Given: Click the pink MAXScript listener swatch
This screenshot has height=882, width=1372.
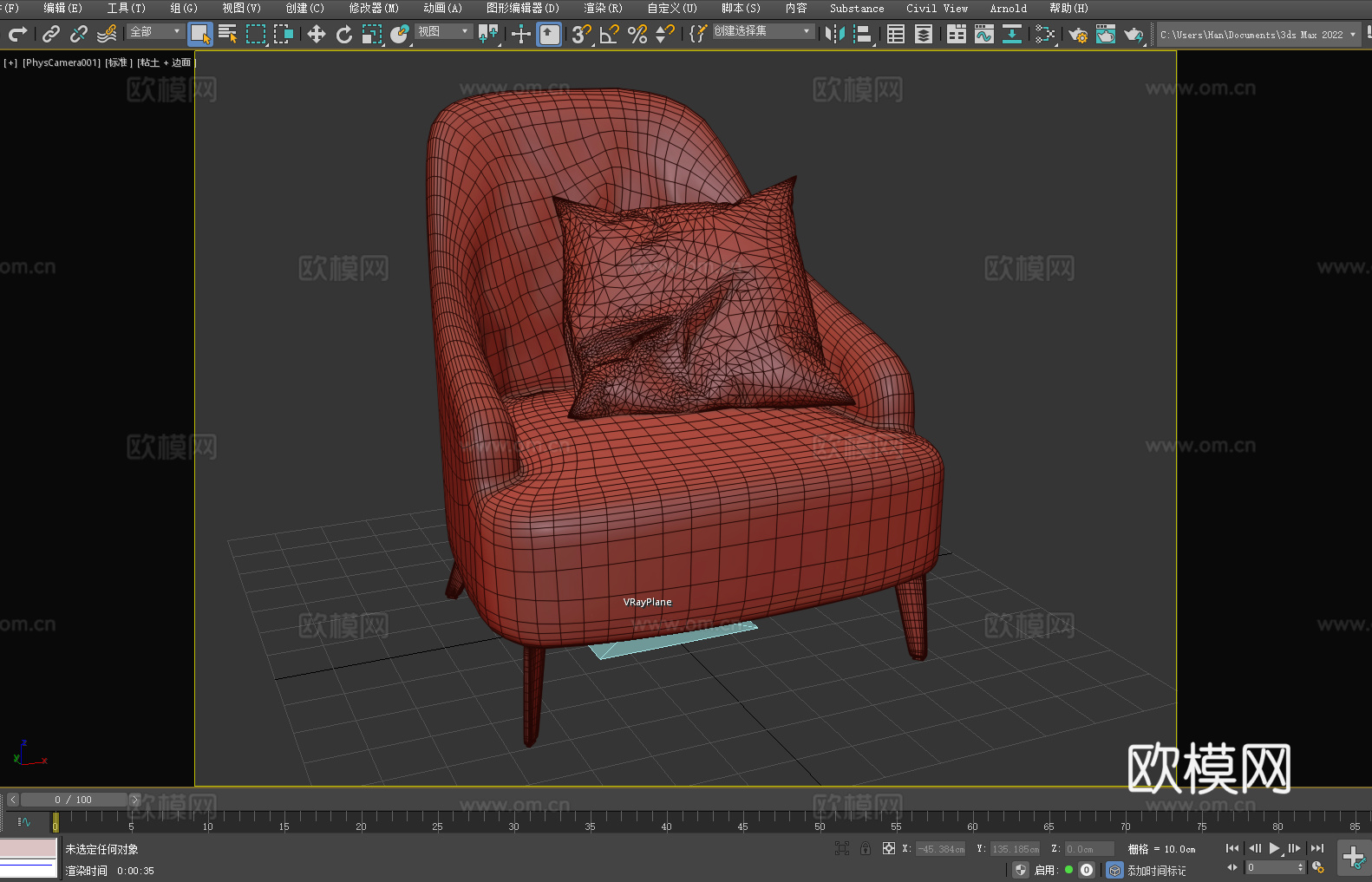Looking at the screenshot, I should [28, 848].
